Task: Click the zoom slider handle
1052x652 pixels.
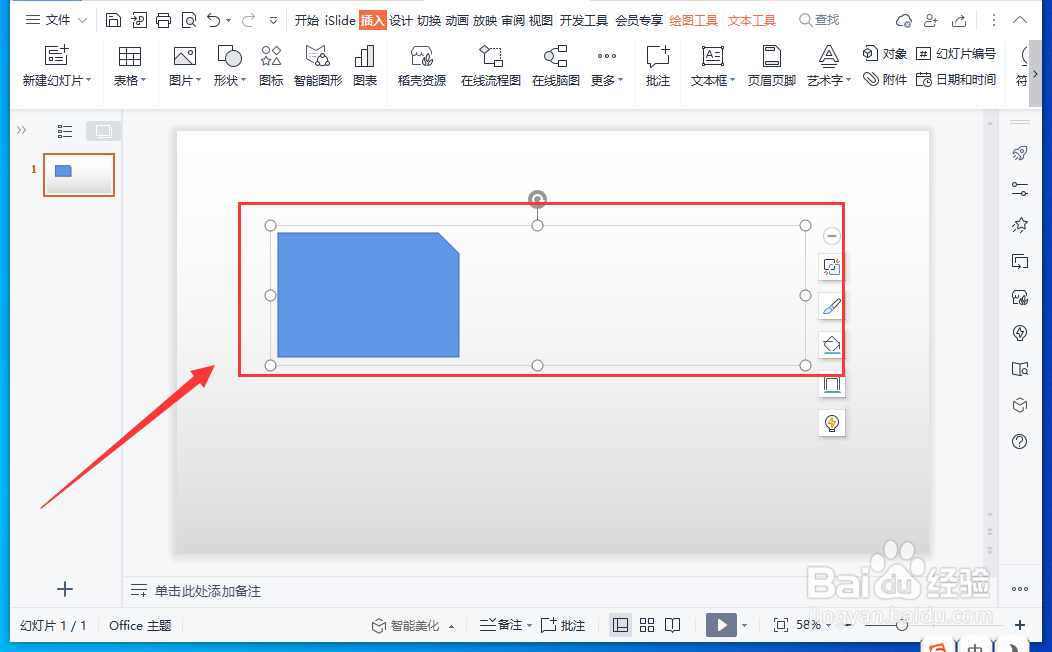Action: pyautogui.click(x=902, y=625)
